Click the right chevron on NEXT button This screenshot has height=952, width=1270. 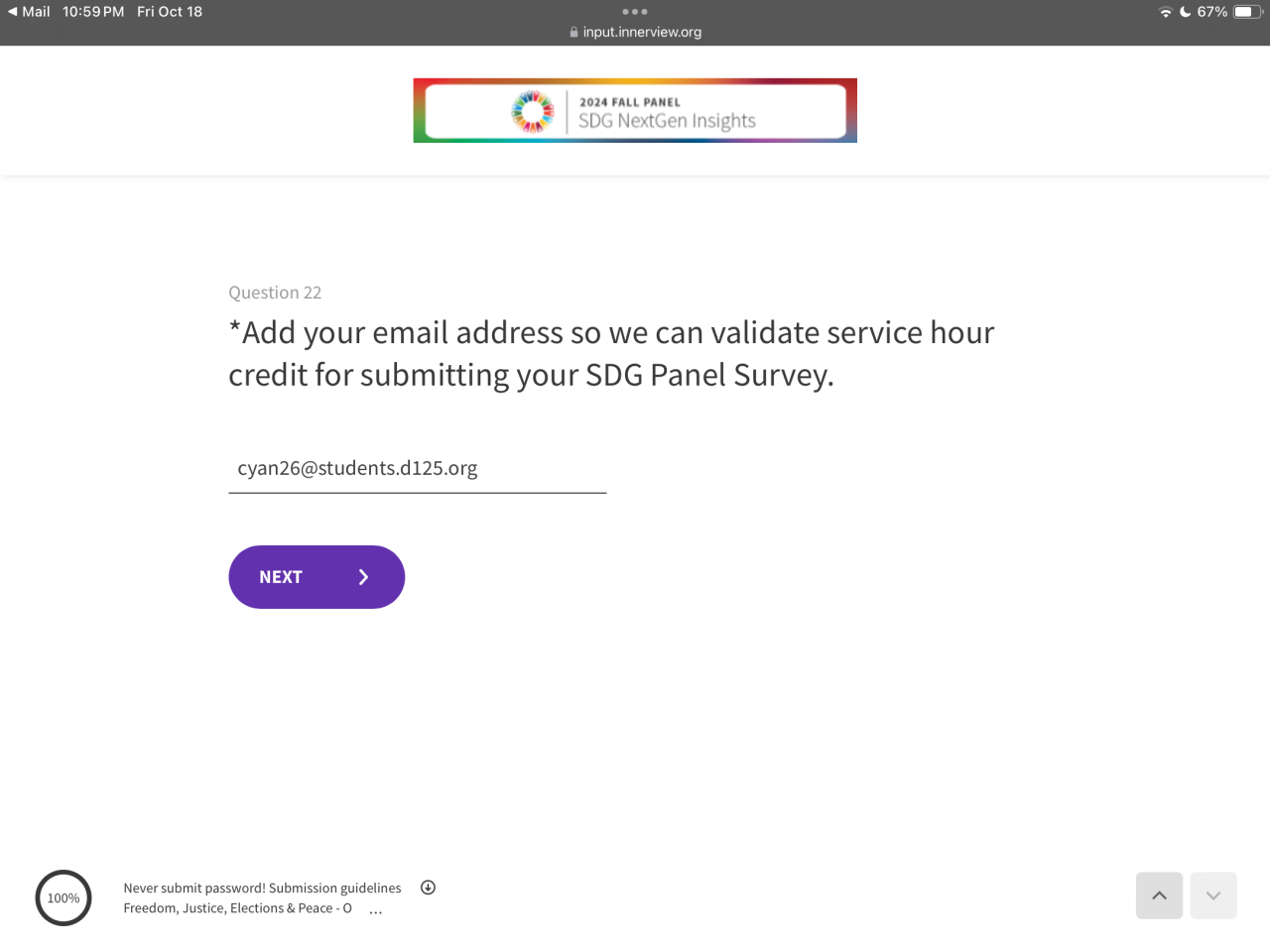pos(363,577)
